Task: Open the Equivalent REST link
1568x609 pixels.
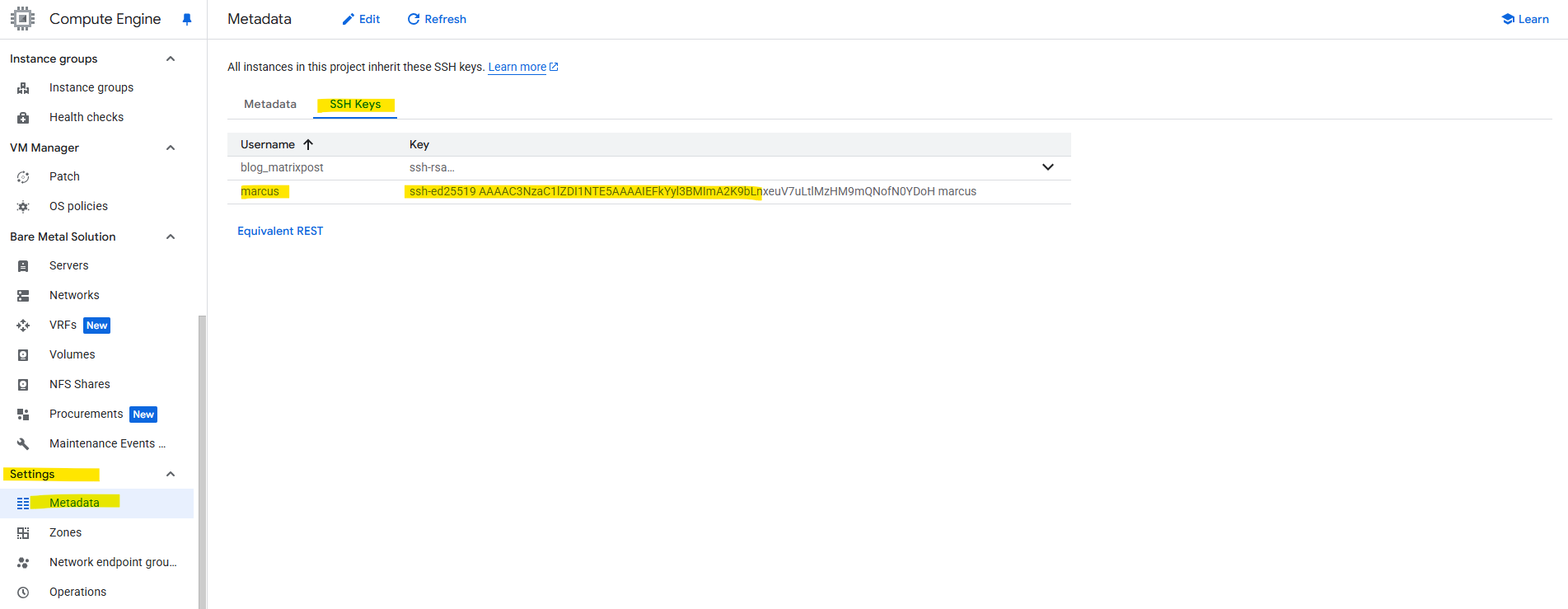Action: (x=280, y=231)
